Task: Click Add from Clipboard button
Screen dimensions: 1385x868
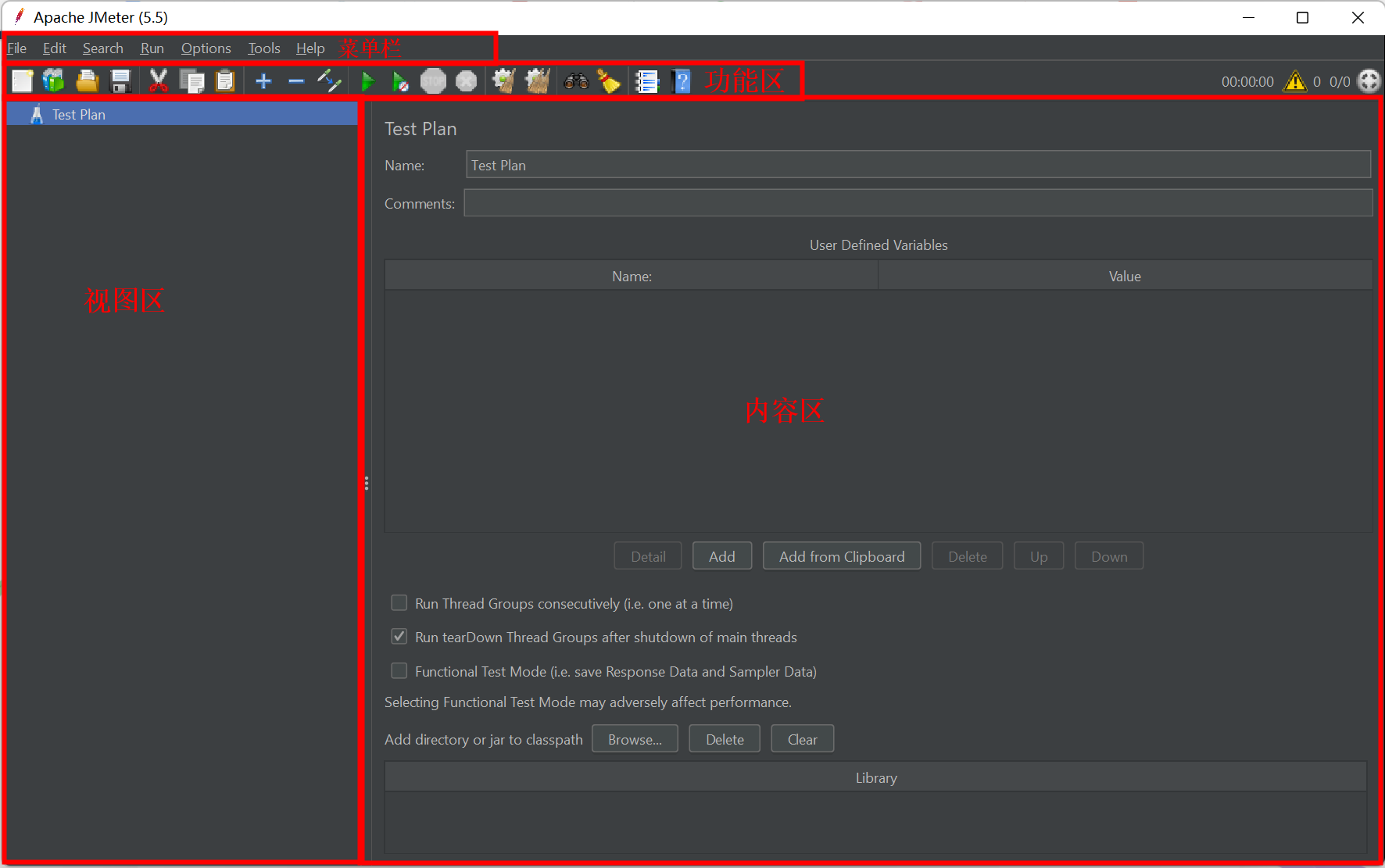Action: pyautogui.click(x=842, y=556)
